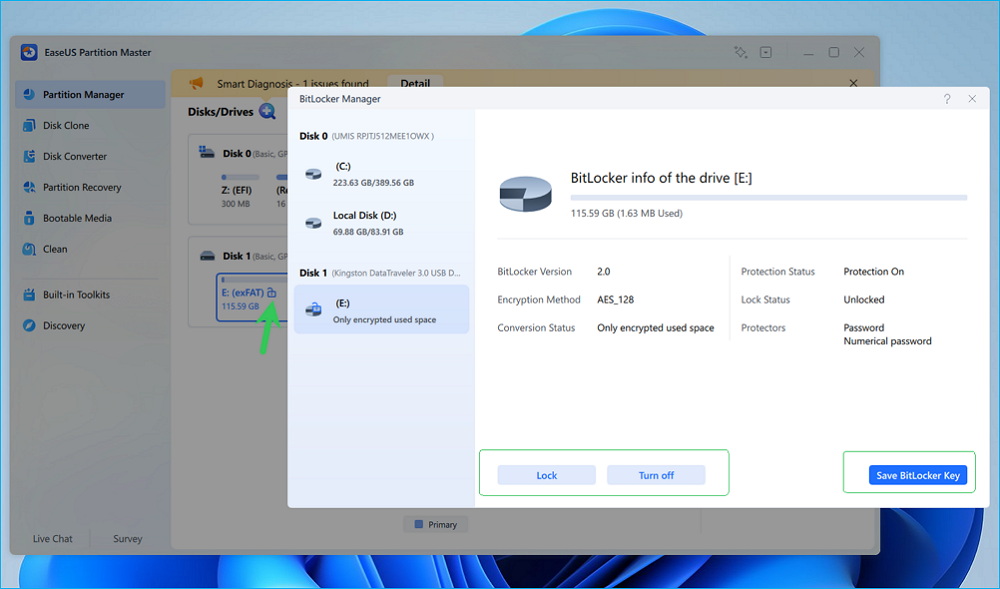1000x589 pixels.
Task: Click the drive E usage progress bar
Action: [x=768, y=198]
